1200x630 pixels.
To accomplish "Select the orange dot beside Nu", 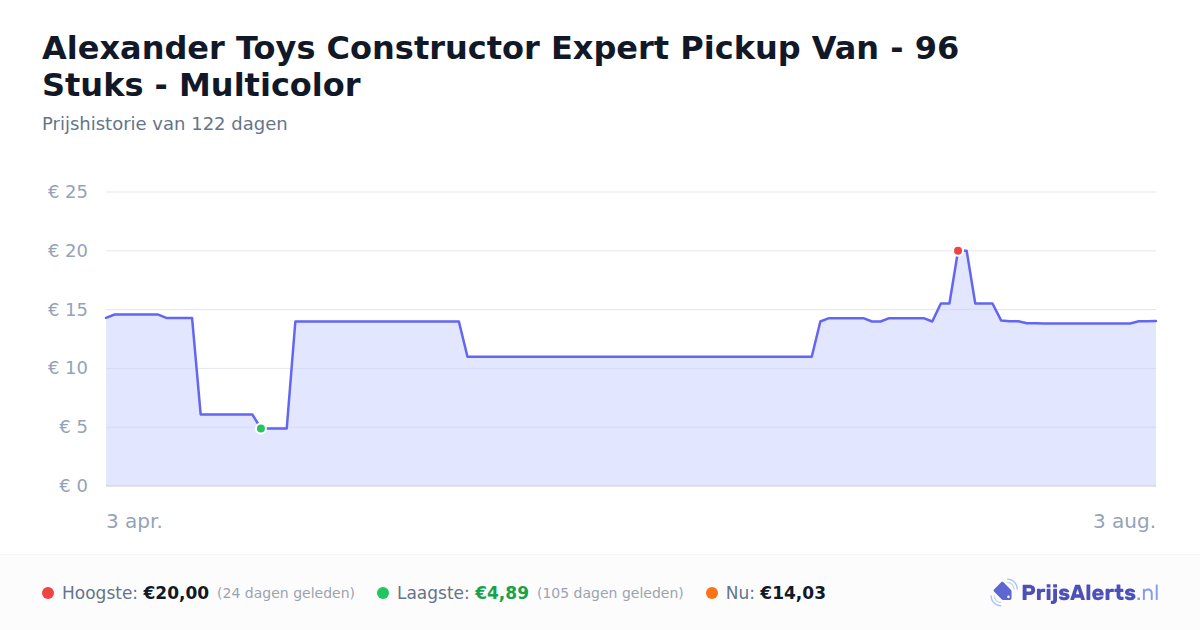I will coord(712,593).
